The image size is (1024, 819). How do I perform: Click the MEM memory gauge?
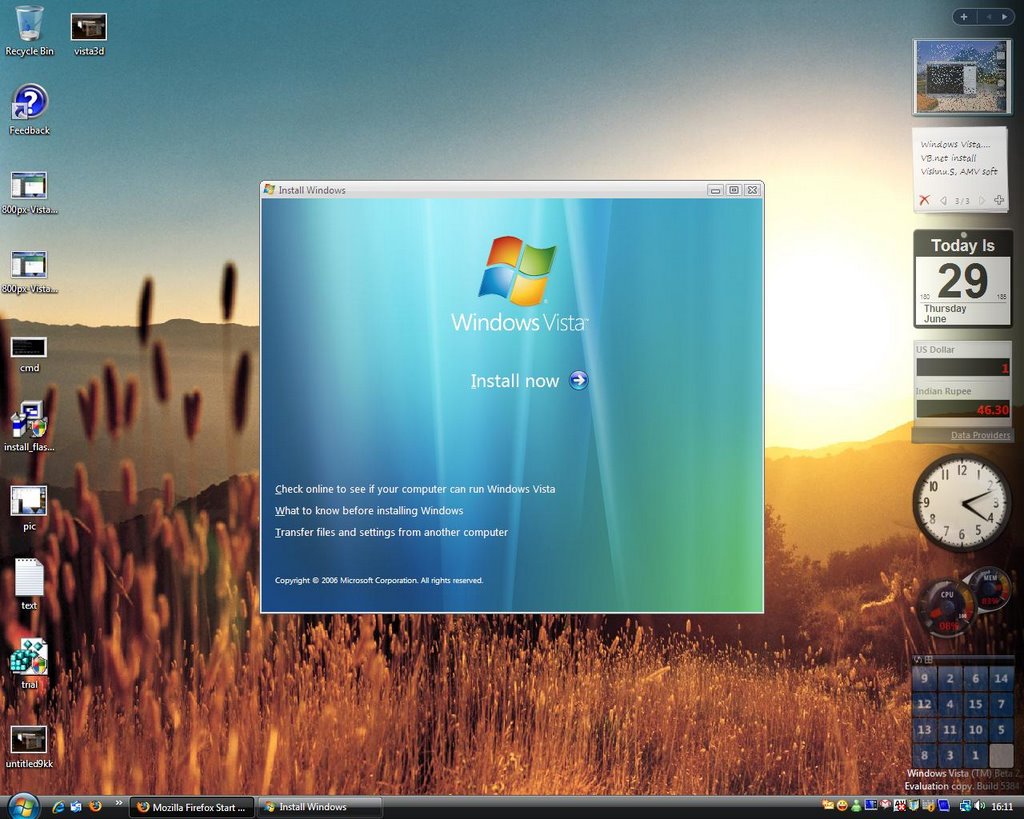[991, 588]
